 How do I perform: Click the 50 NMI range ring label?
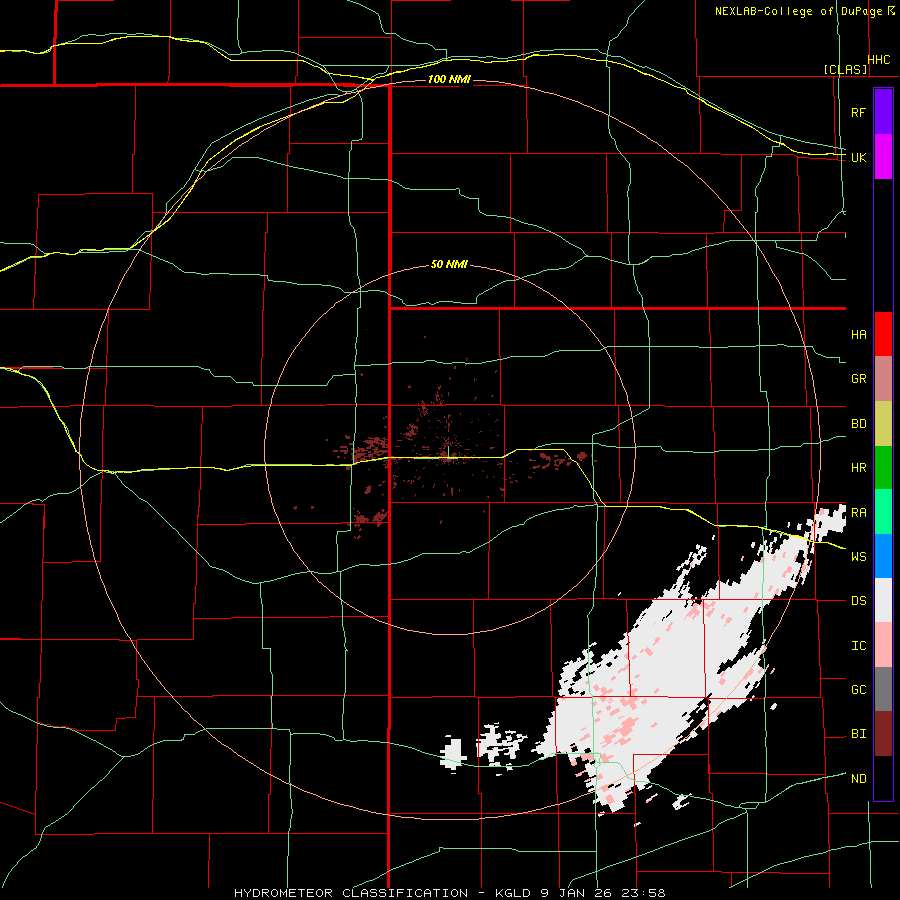coord(449,265)
